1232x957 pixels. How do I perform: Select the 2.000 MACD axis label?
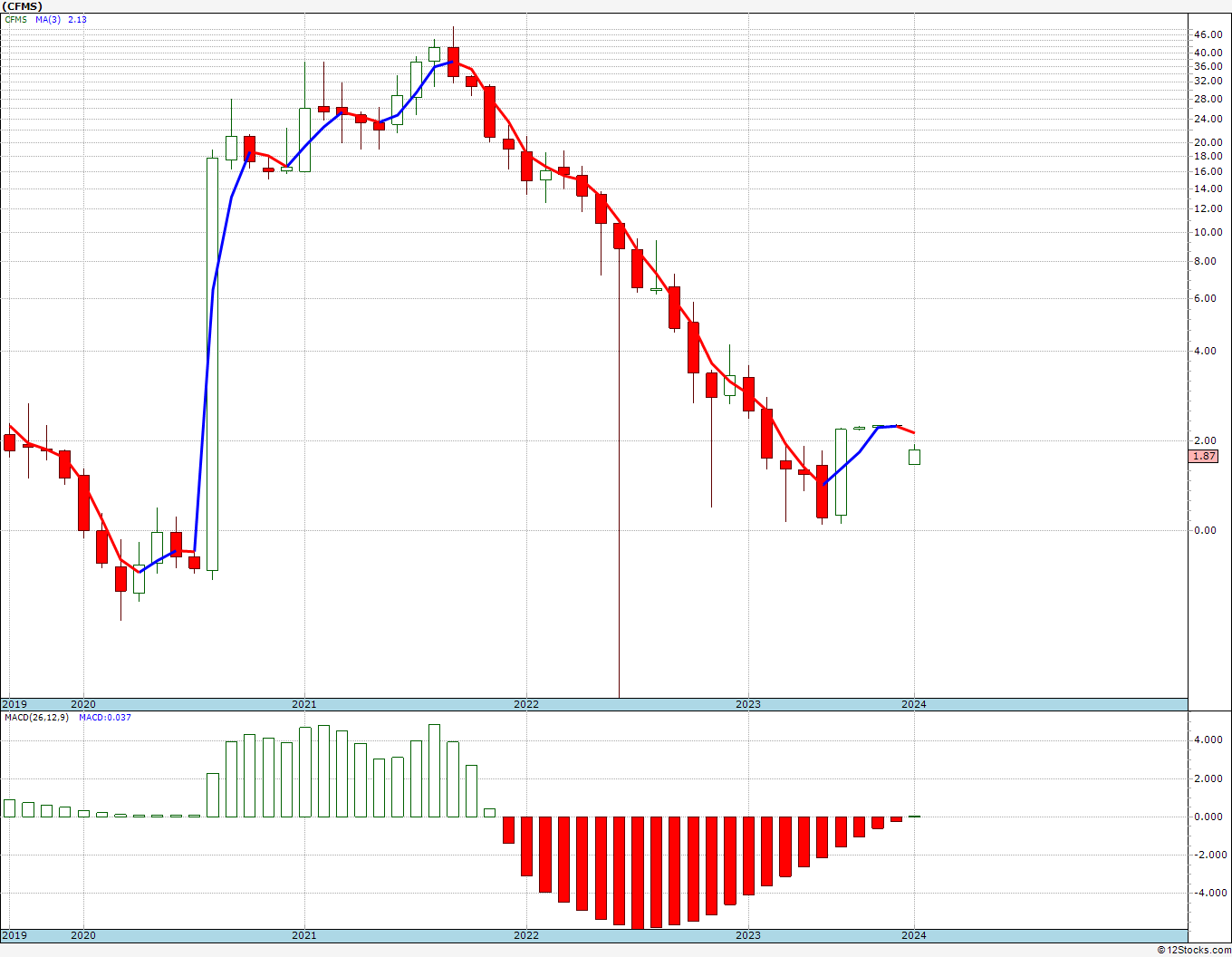pos(1208,778)
